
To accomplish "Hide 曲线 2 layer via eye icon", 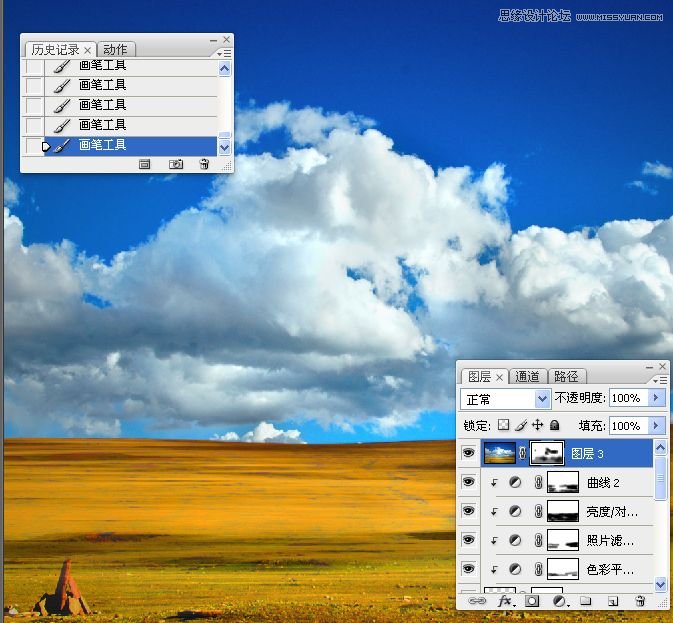I will coord(468,482).
